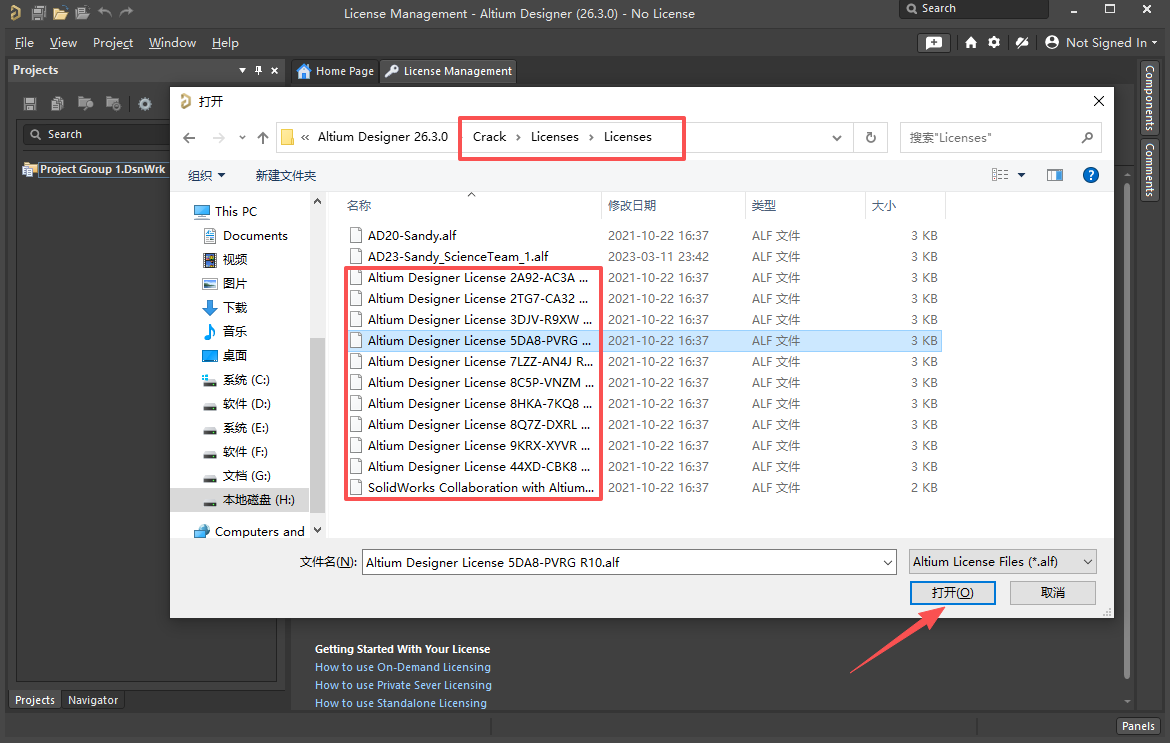Open the File menu

(24, 43)
